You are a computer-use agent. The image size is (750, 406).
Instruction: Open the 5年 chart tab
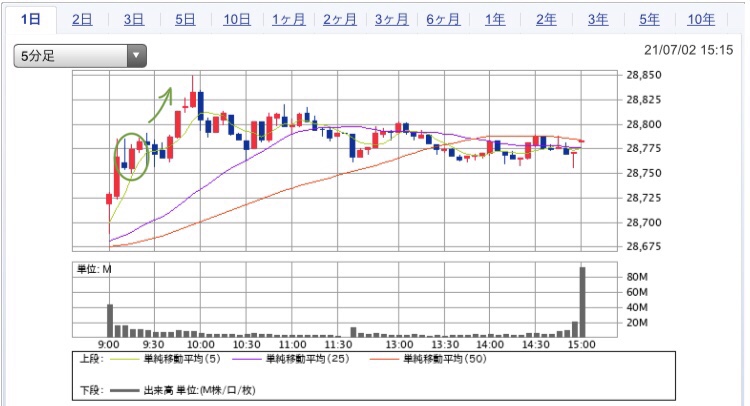649,19
